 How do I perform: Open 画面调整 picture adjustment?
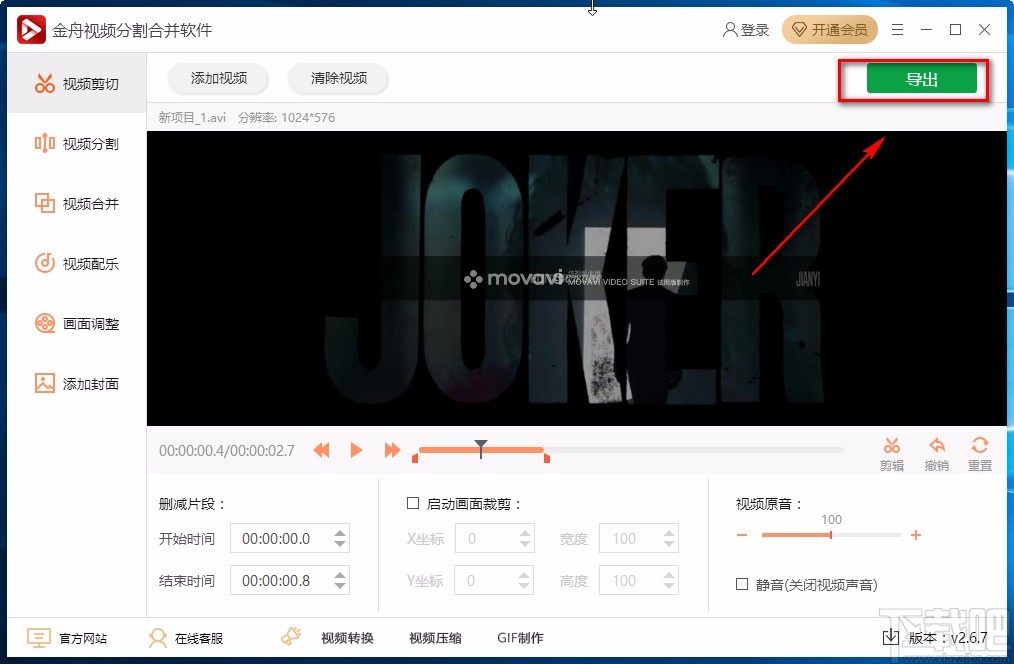[77, 323]
